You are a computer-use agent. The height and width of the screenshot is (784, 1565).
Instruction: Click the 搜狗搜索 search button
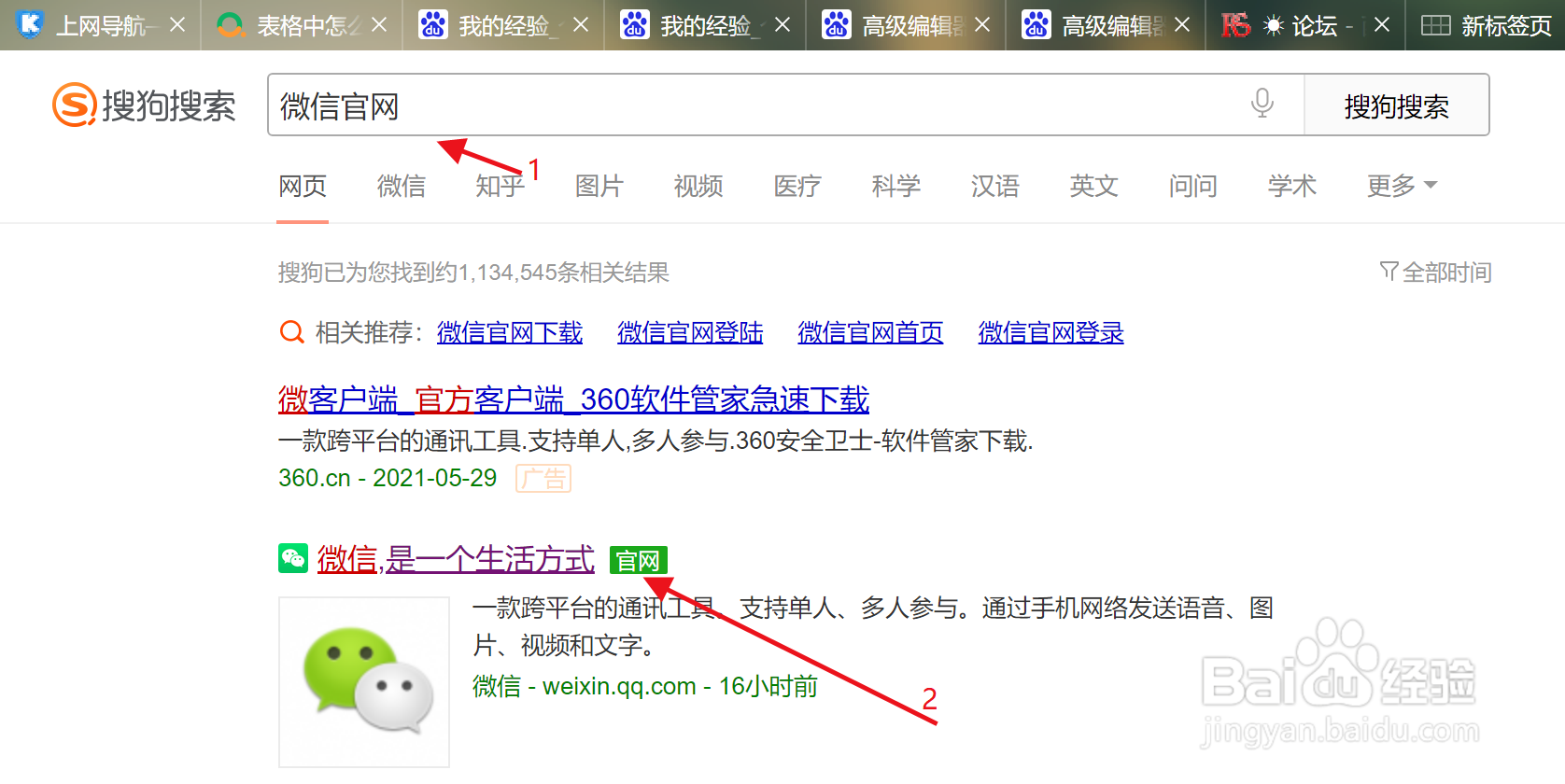pyautogui.click(x=1396, y=105)
